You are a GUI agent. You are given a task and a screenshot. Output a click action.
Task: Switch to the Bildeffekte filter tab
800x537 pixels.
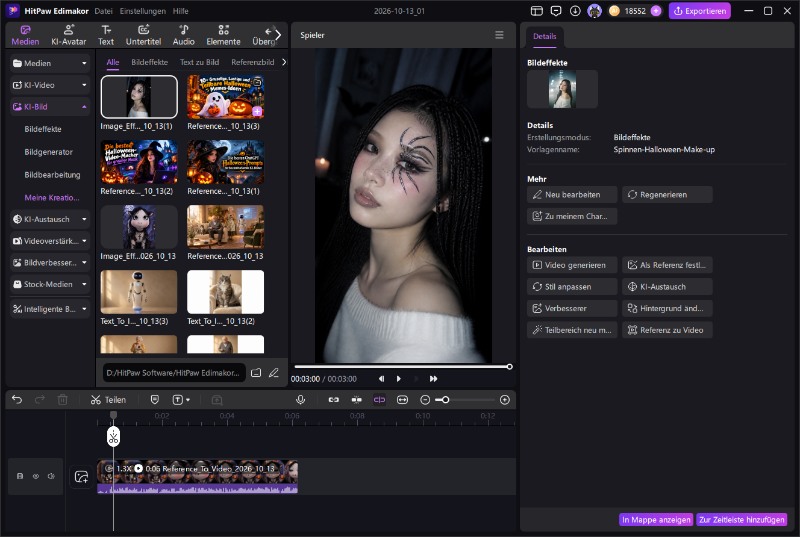pos(149,62)
